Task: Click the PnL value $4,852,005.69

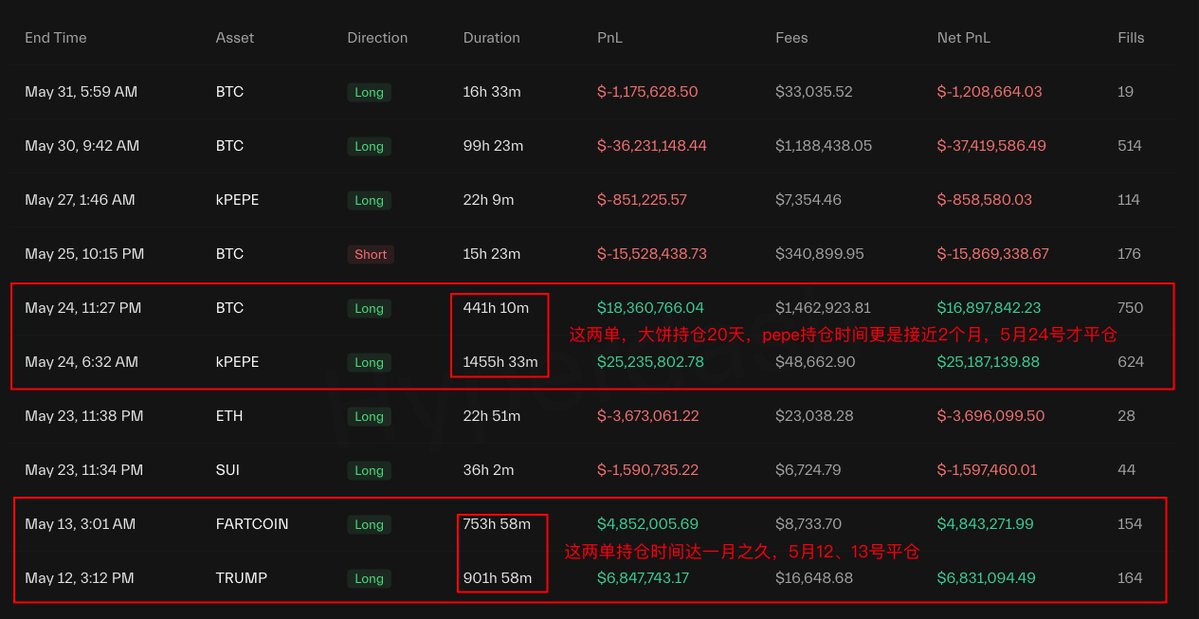Action: [x=647, y=524]
